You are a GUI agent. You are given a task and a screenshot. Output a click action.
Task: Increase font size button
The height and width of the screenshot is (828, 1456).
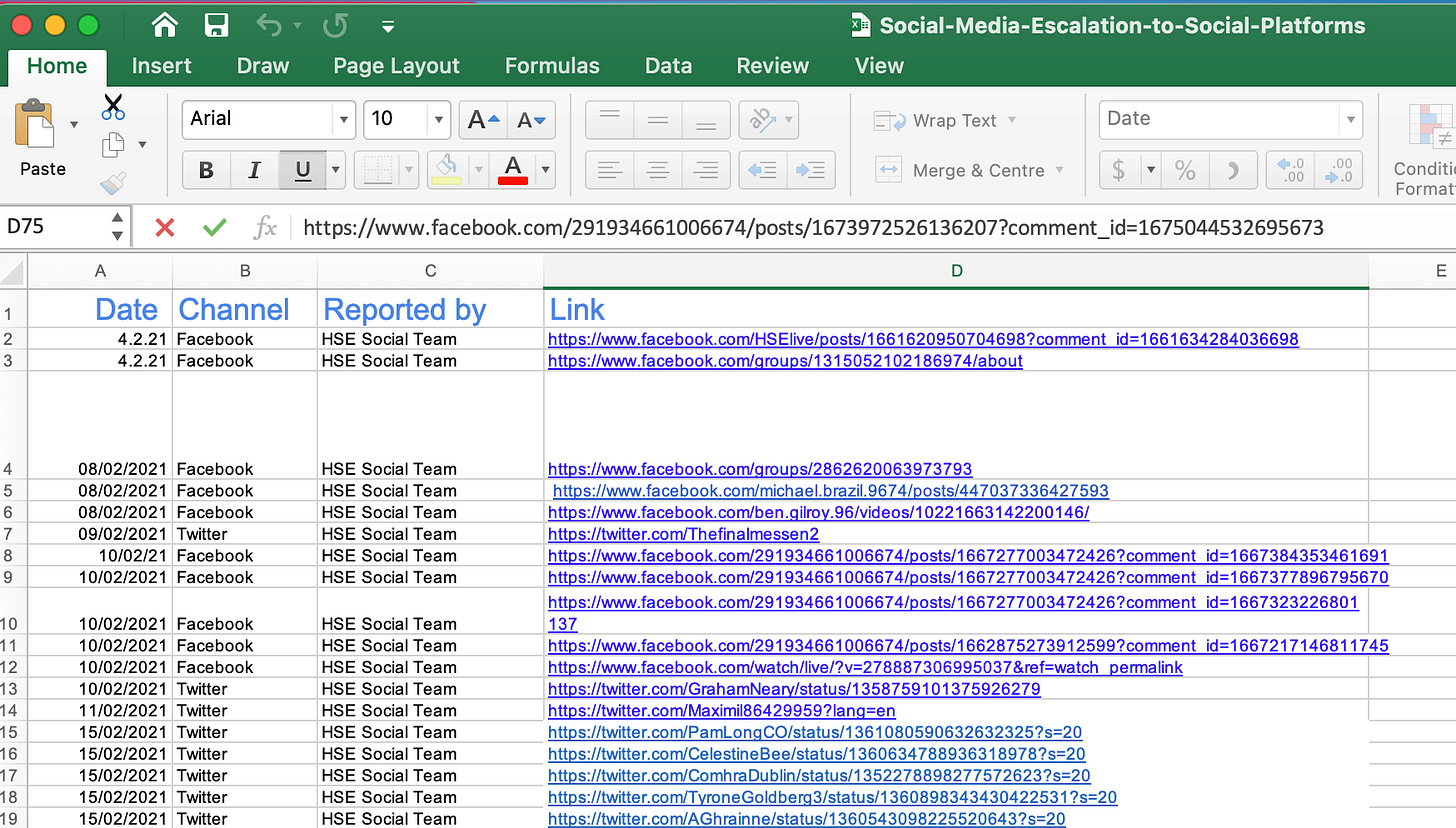[483, 120]
